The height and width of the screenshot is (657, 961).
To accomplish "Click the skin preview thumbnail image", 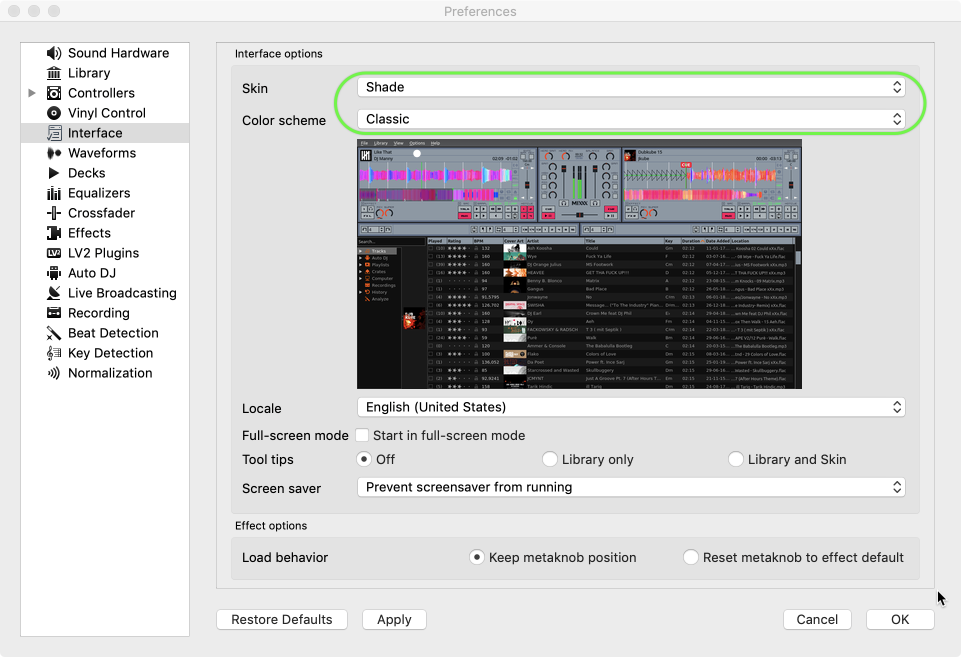I will tap(579, 264).
